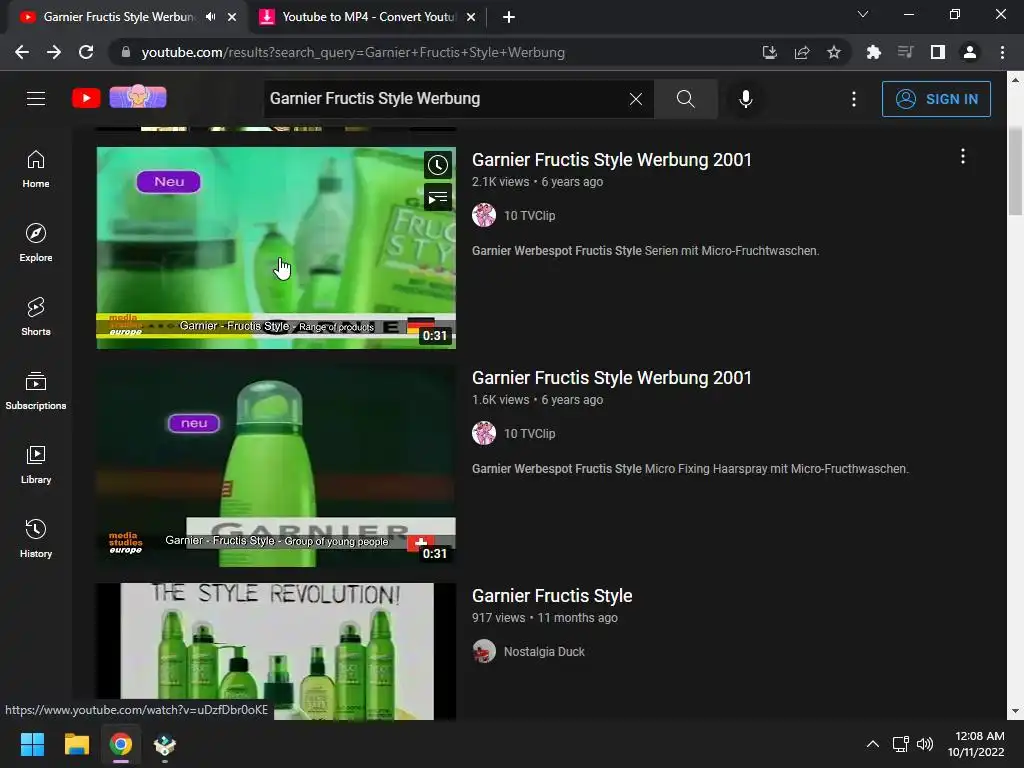The height and width of the screenshot is (768, 1024).
Task: Start voice search with the microphone
Action: coord(745,99)
